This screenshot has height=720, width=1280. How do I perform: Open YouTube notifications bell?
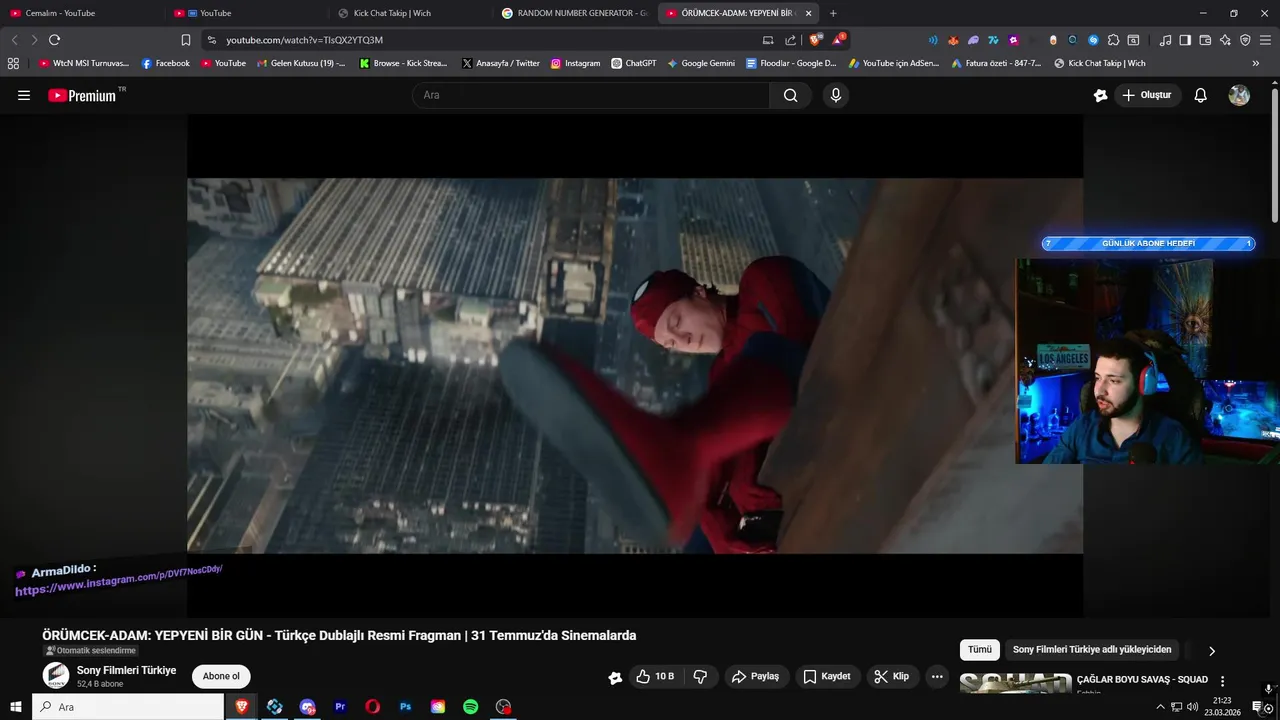[x=1201, y=95]
